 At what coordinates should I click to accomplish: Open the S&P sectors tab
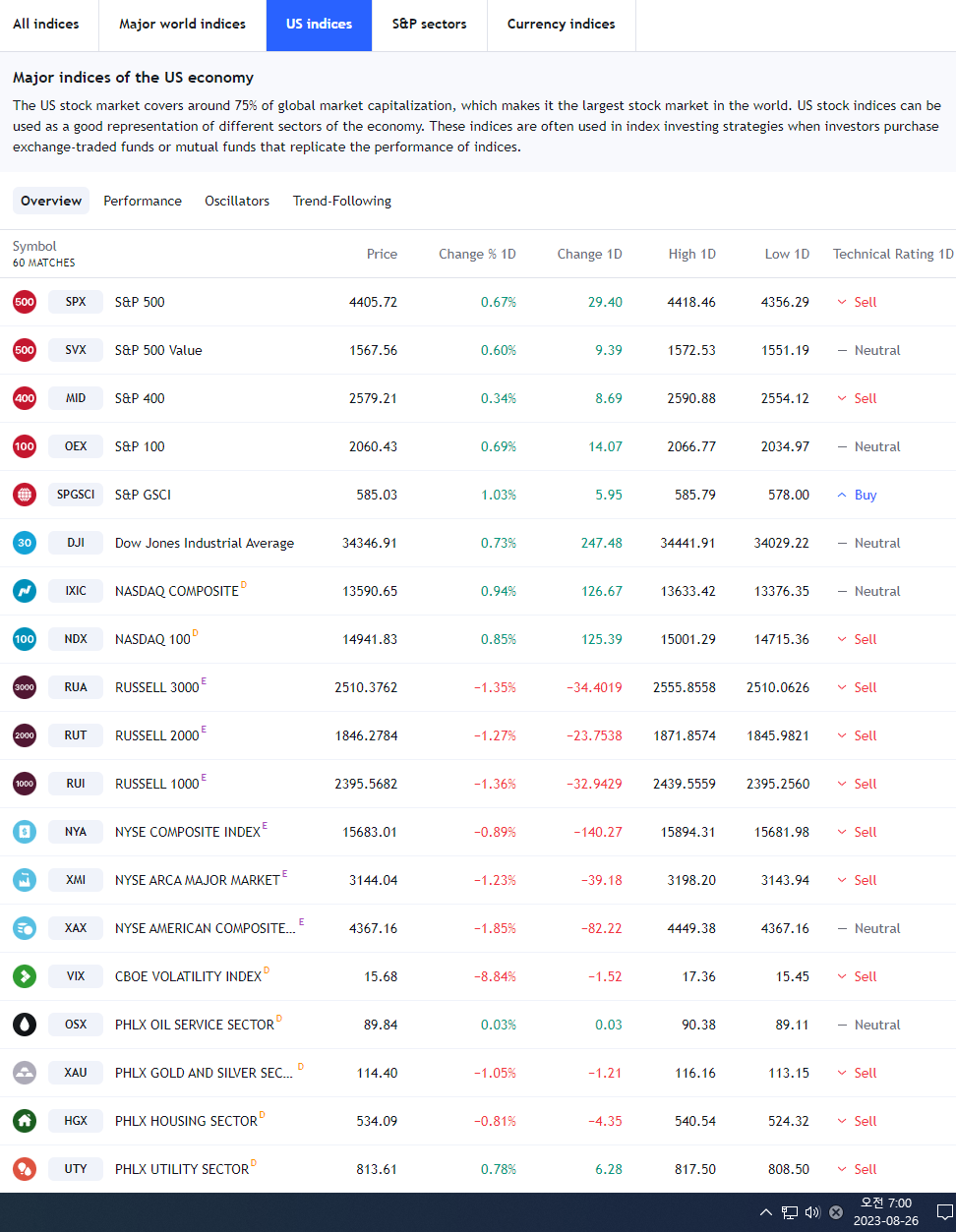tap(429, 25)
